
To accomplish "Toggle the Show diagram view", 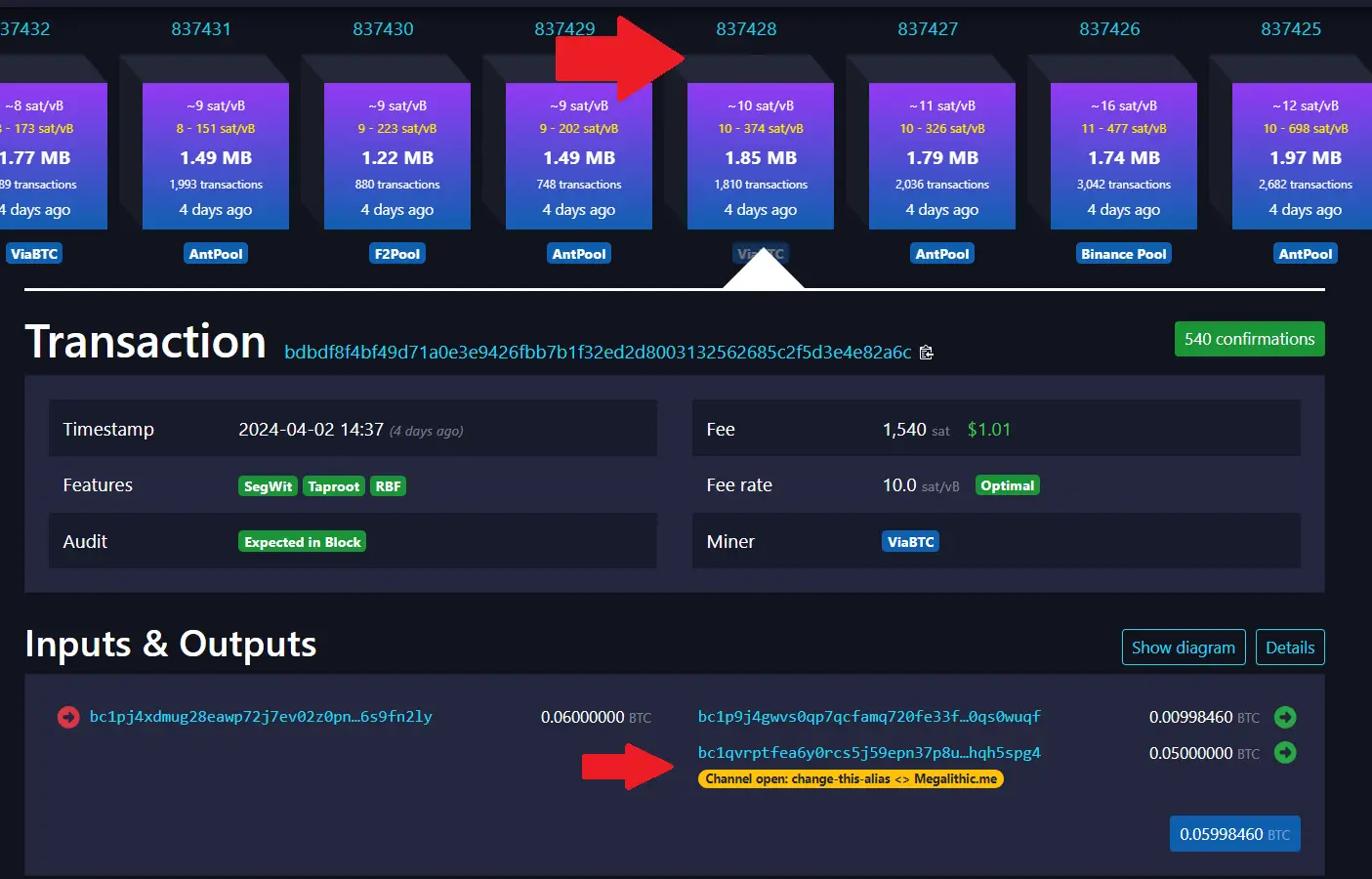I will pyautogui.click(x=1184, y=647).
